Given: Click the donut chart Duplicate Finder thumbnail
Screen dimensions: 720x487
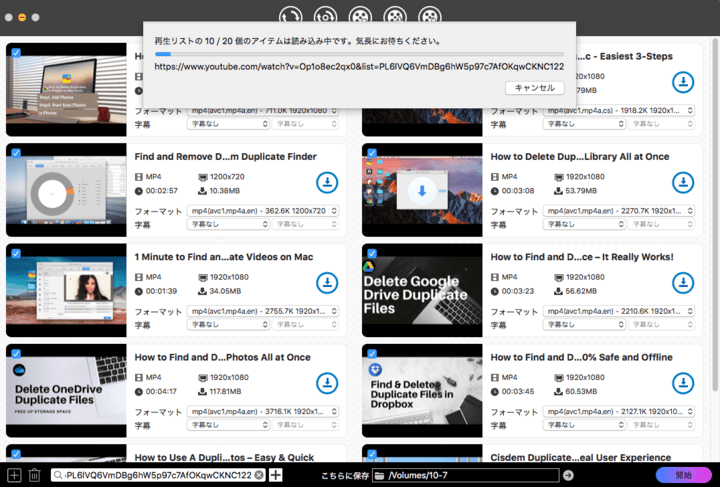Looking at the screenshot, I should click(66, 190).
